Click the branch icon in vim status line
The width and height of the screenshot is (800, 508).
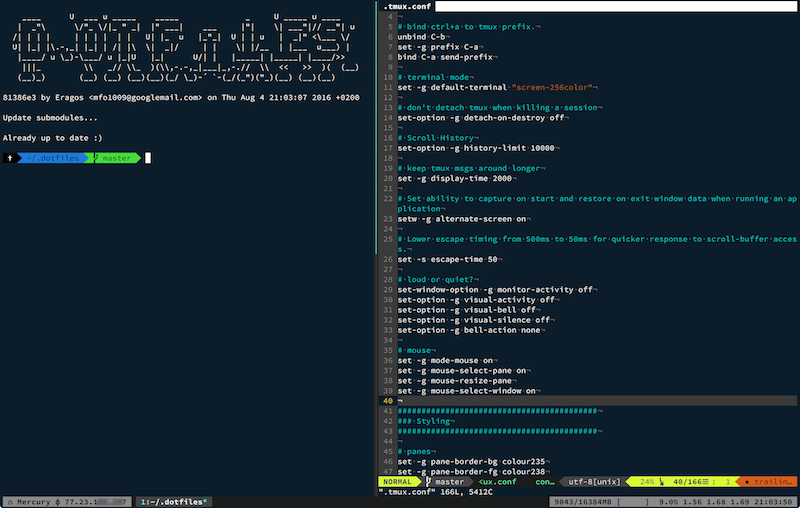coord(426,481)
